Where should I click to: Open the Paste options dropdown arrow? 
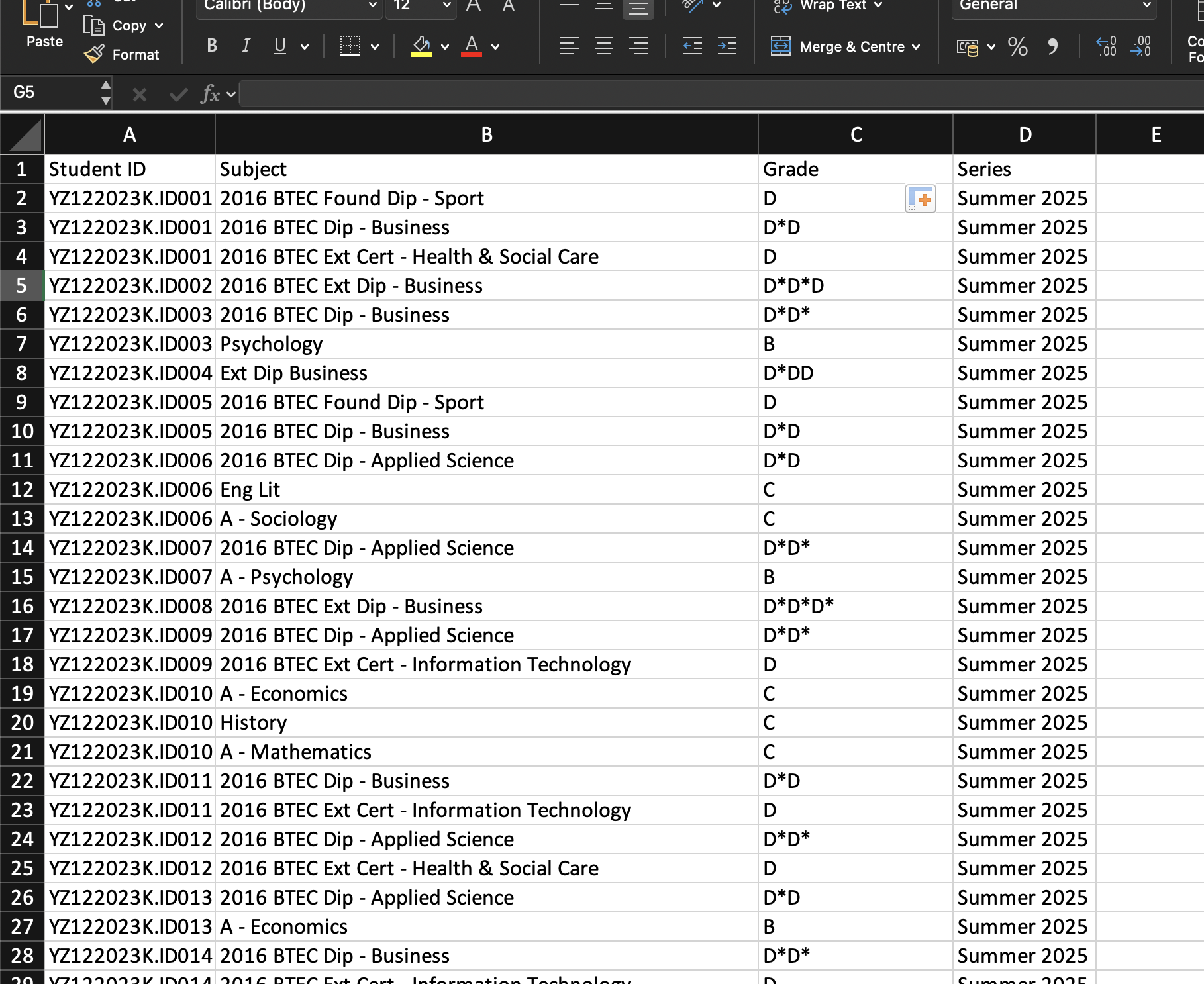coord(69,7)
